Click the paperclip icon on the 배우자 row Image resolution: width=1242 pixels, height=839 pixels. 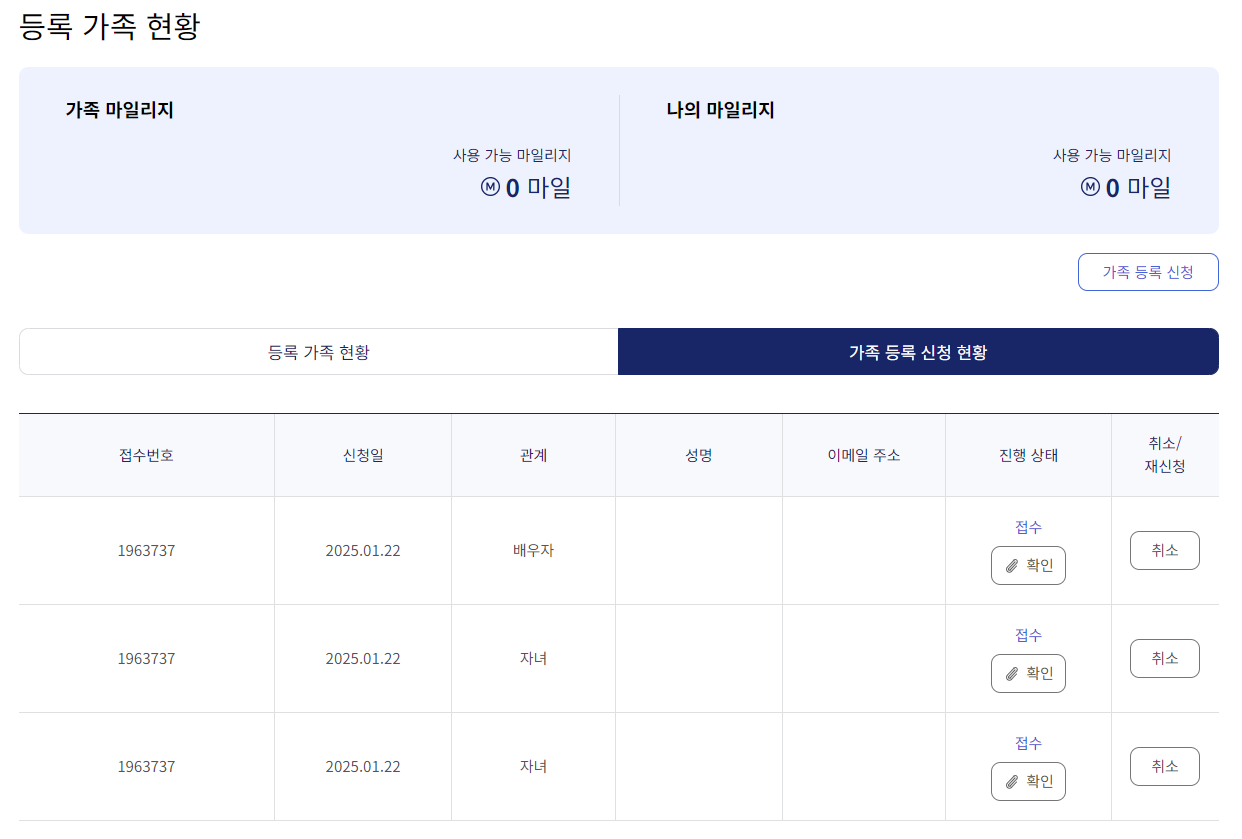coord(1010,565)
